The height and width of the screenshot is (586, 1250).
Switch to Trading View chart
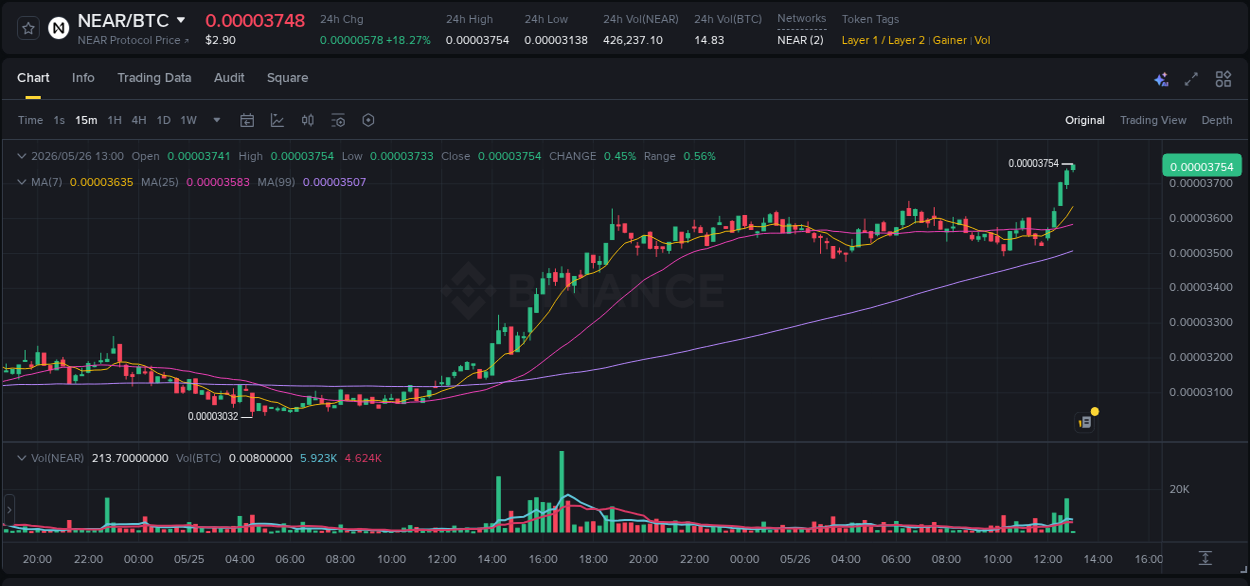point(1153,120)
